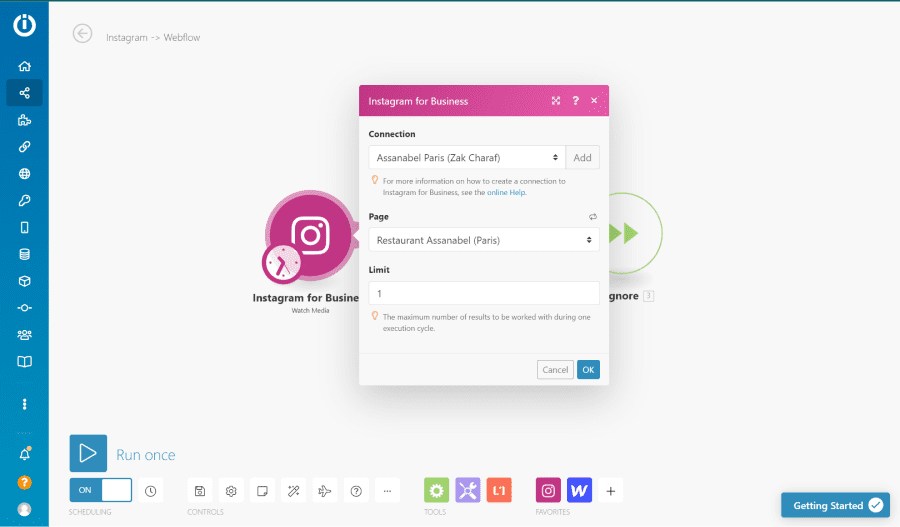Open Data stores database icon

point(24,254)
